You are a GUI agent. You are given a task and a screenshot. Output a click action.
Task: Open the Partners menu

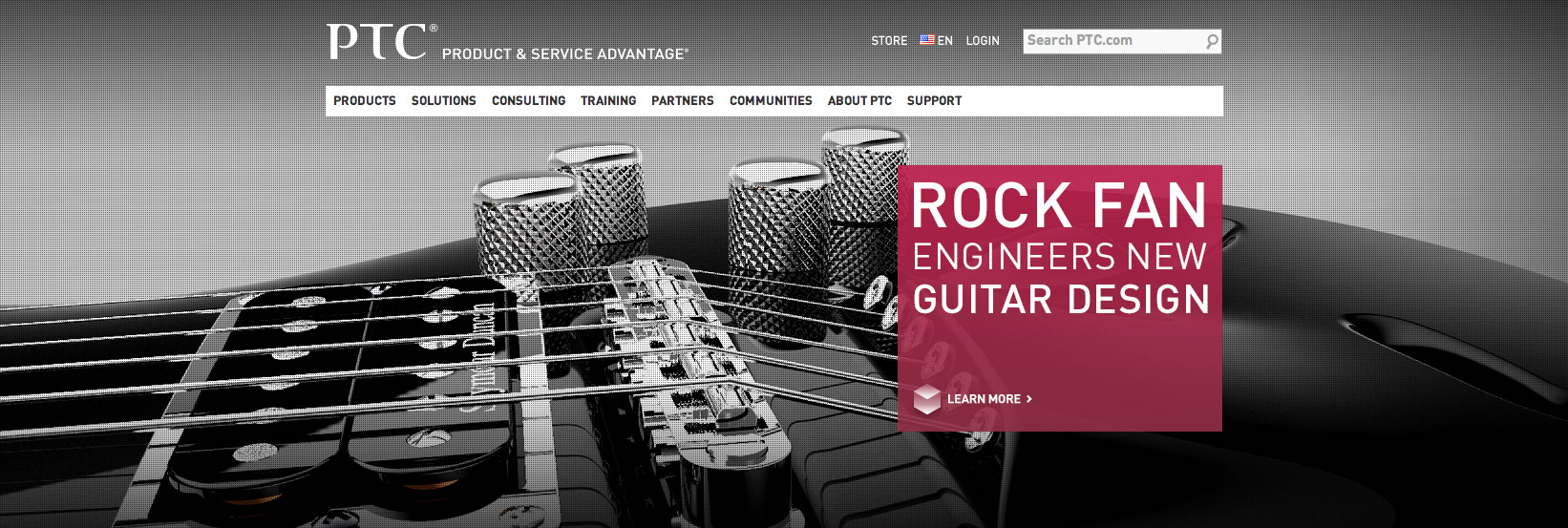click(683, 100)
